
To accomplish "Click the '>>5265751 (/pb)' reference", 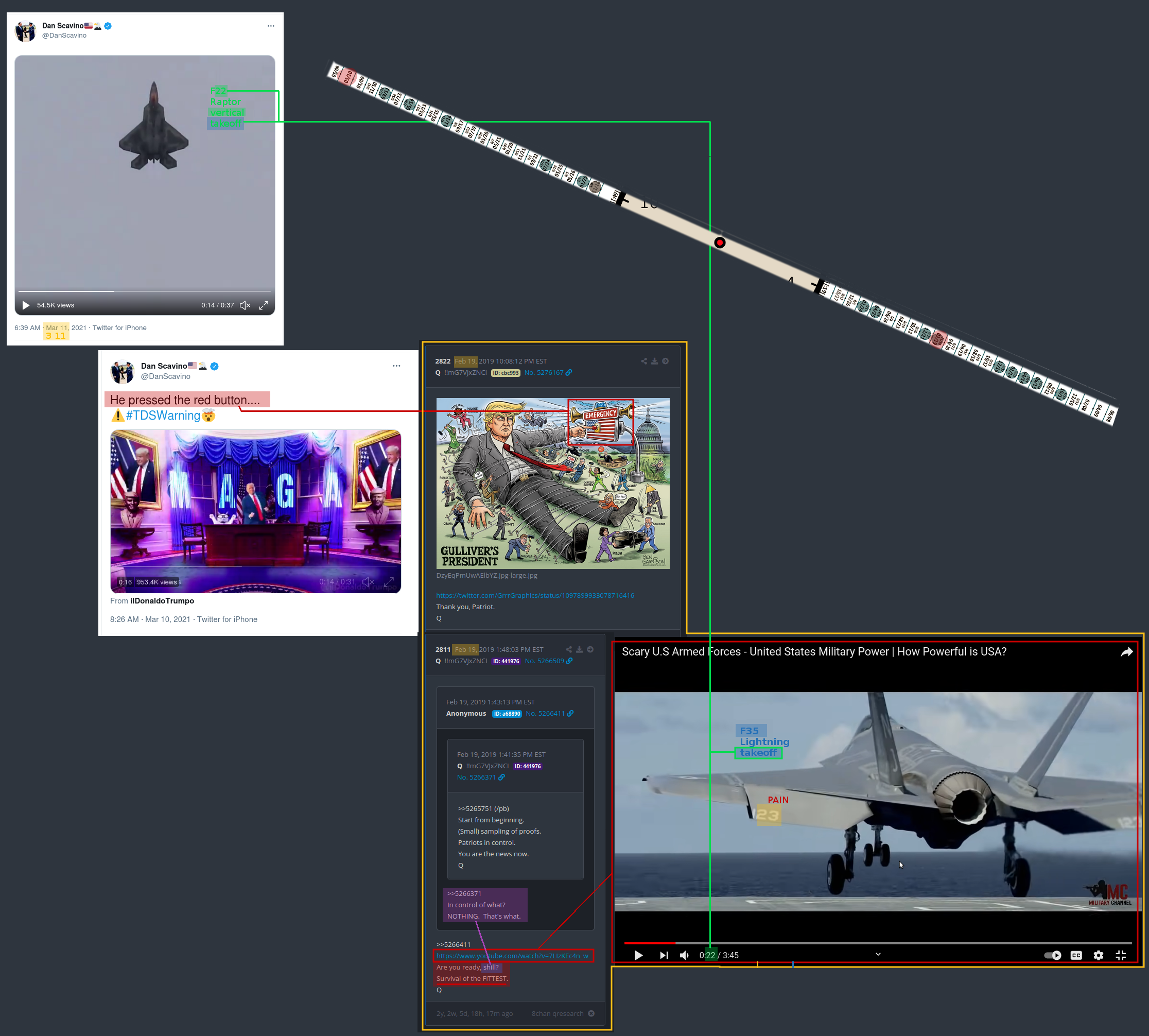I will tap(483, 809).
